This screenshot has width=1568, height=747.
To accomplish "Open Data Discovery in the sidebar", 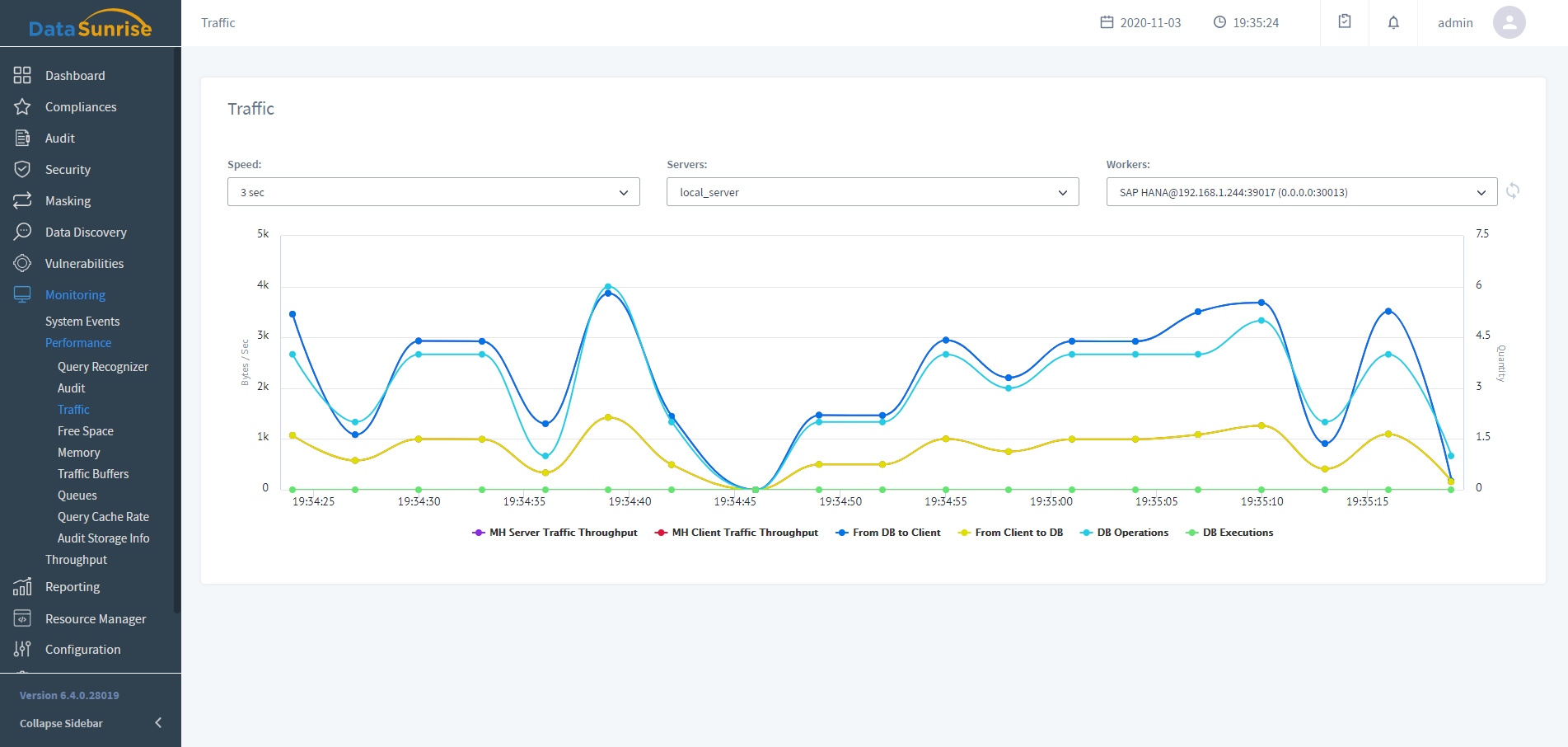I will pyautogui.click(x=86, y=233).
